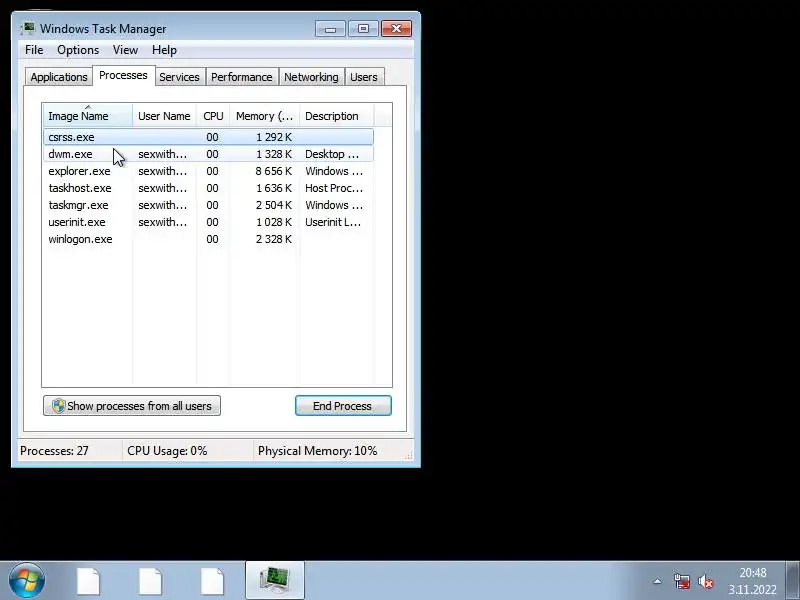Minimize the Task Manager window
The height and width of the screenshot is (600, 800).
[331, 29]
